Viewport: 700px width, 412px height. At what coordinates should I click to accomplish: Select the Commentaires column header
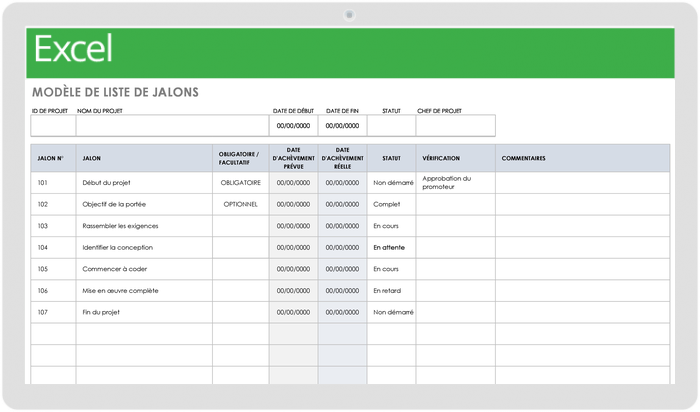pyautogui.click(x=583, y=158)
